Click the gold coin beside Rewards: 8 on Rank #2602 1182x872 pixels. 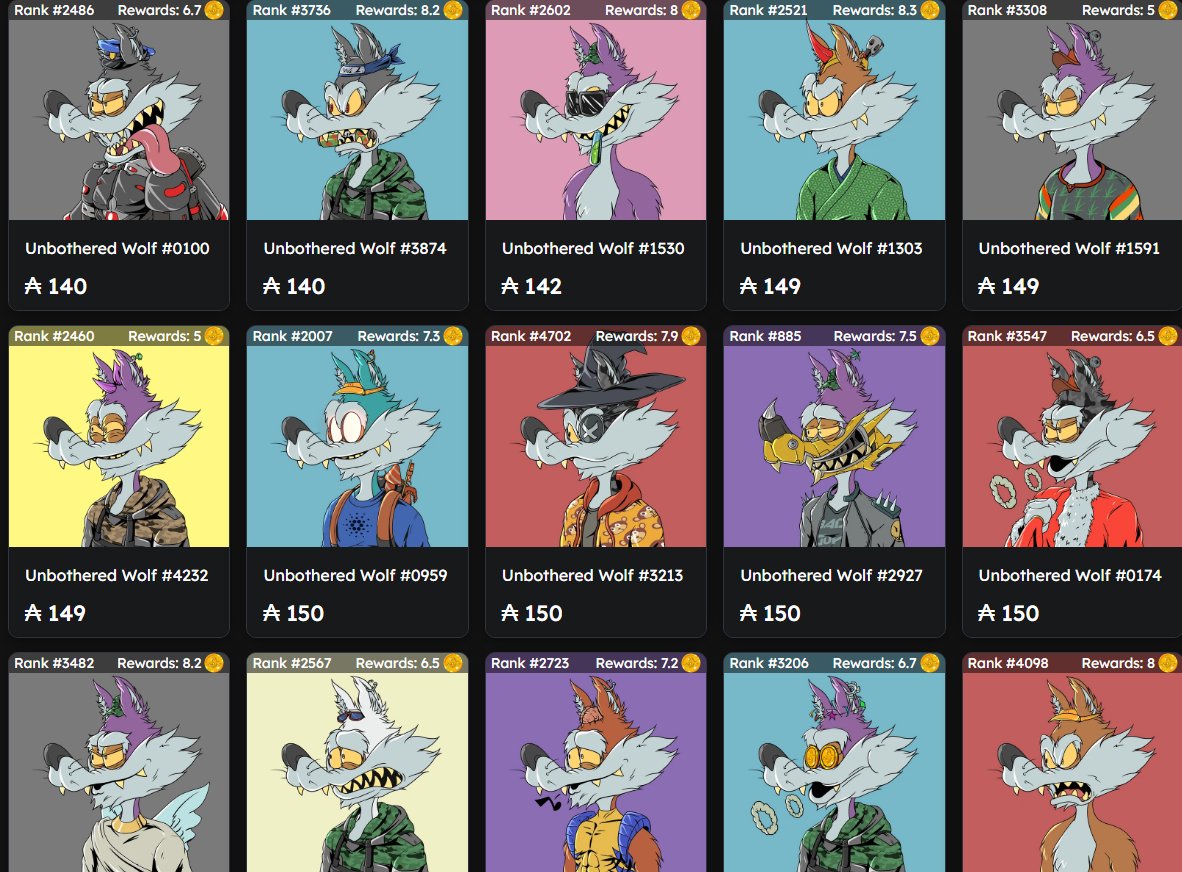(x=691, y=10)
